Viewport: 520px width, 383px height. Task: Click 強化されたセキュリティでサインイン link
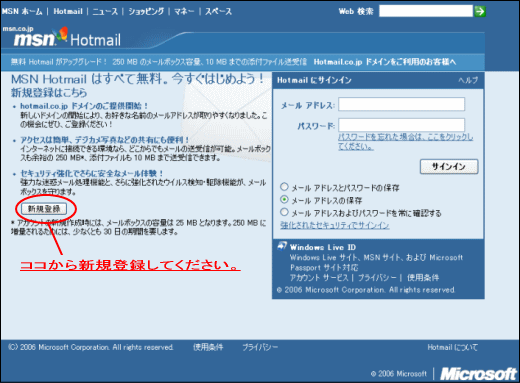pos(335,226)
